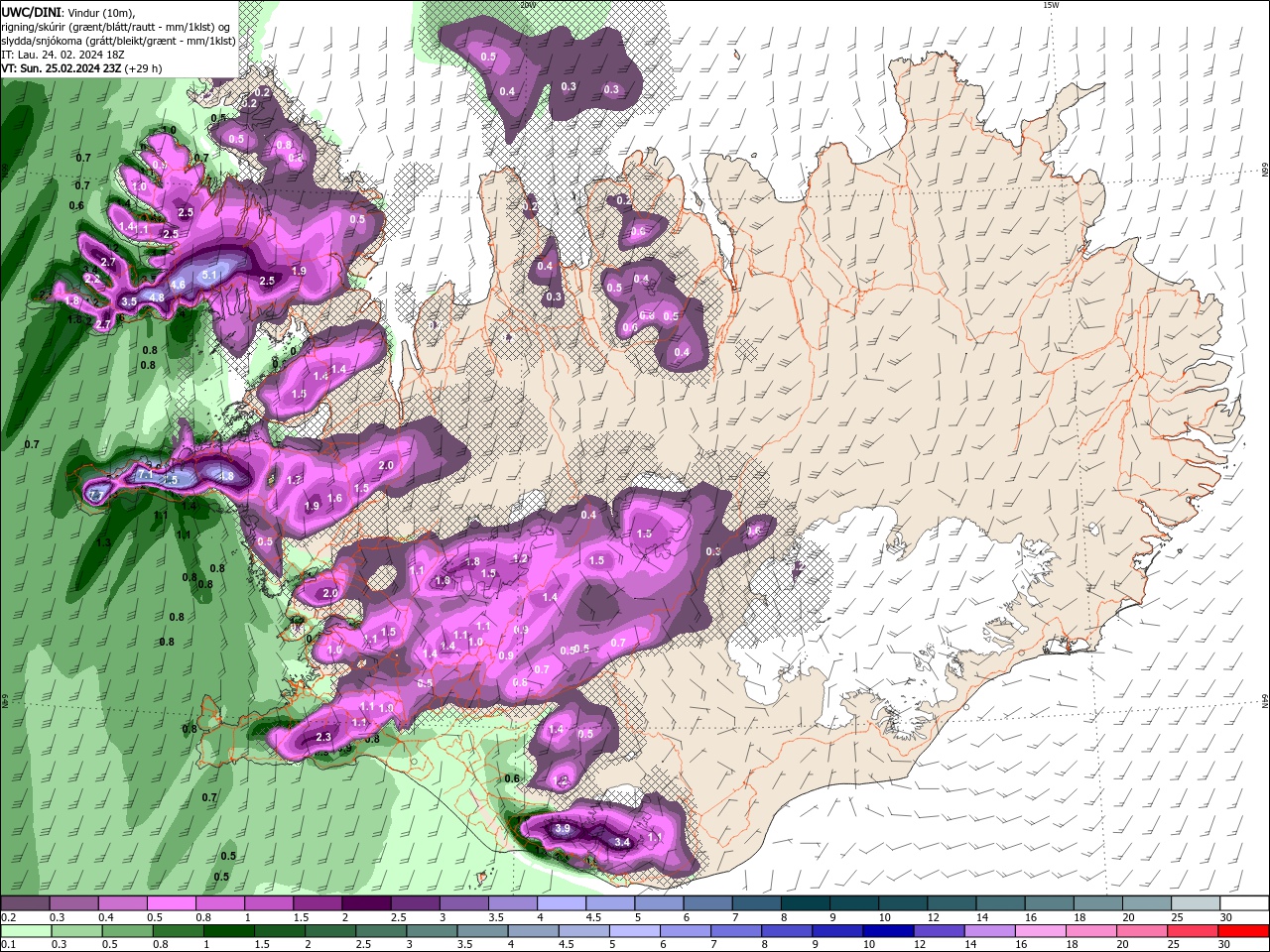
Task: Click the light grey 25 swatch in upper snow legend
Action: [x=1196, y=903]
